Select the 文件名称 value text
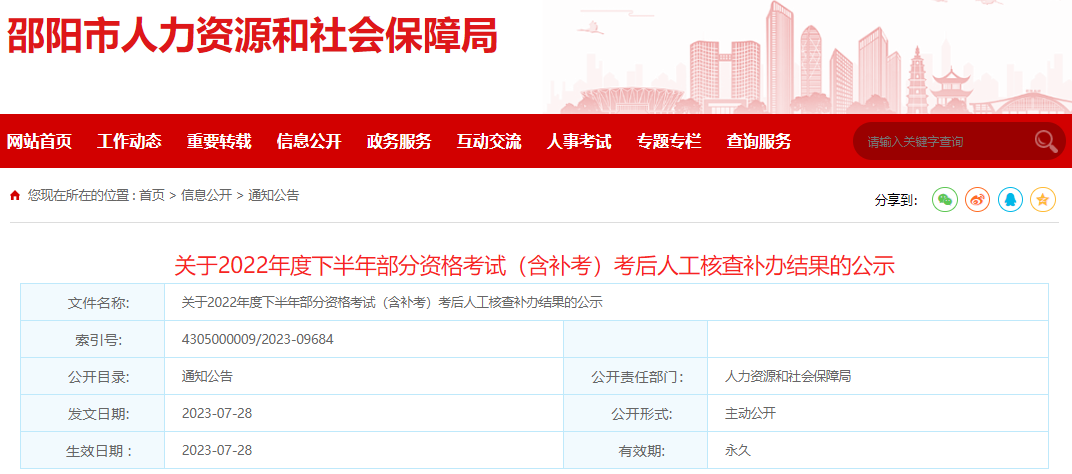This screenshot has width=1072, height=474. click(392, 302)
